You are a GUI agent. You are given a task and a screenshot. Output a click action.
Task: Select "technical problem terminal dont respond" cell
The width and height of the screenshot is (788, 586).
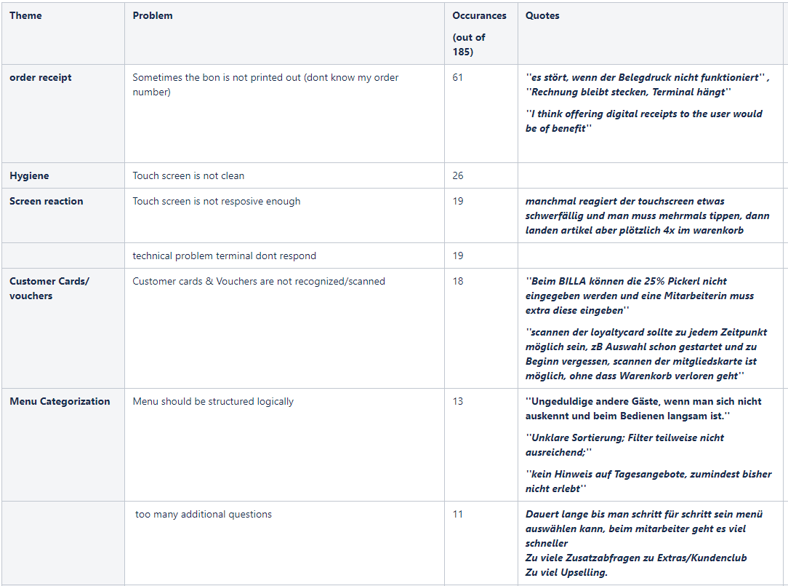click(x=224, y=256)
